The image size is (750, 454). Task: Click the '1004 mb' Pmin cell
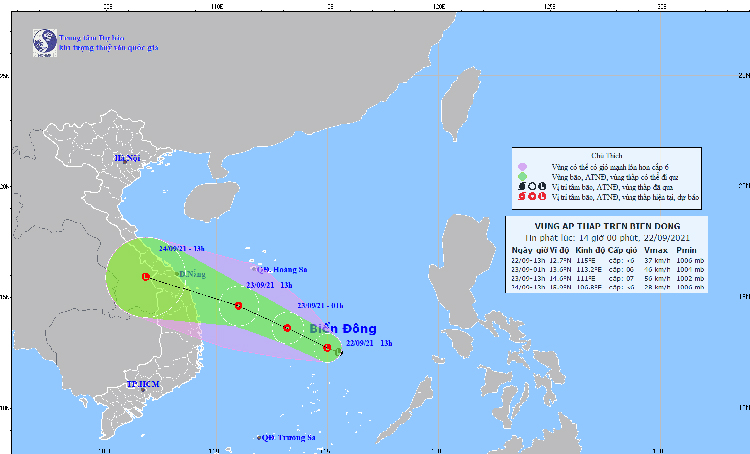[690, 269]
